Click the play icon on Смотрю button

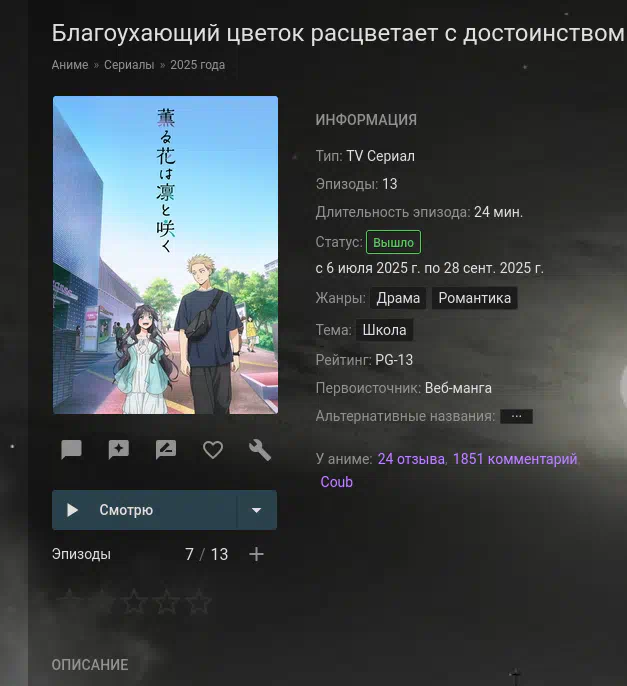[x=72, y=510]
